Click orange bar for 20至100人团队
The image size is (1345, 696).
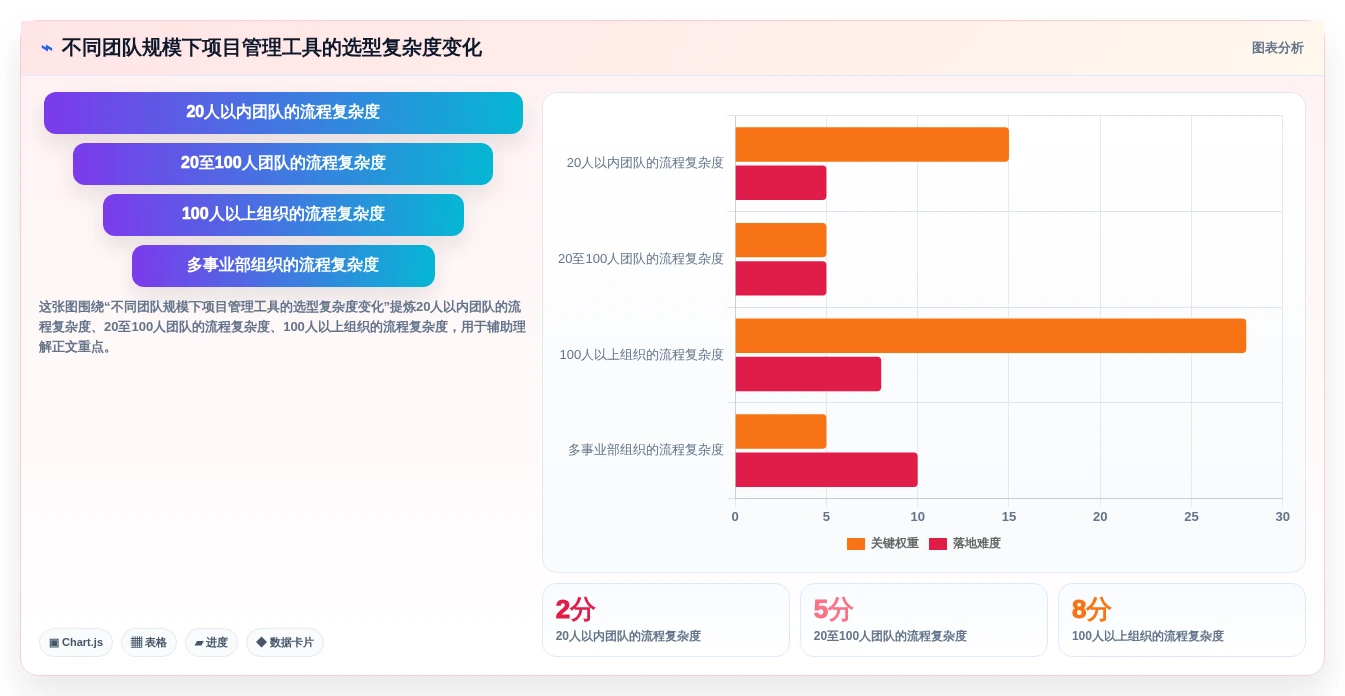click(x=781, y=240)
